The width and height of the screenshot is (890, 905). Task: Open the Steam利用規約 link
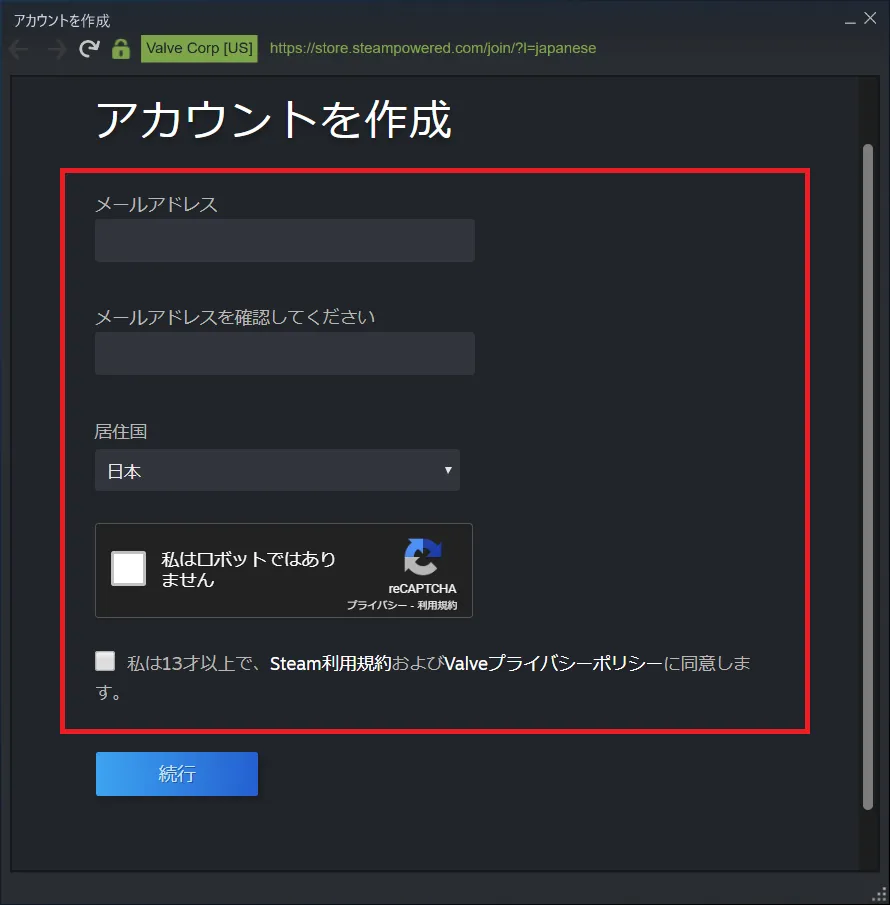pos(331,664)
